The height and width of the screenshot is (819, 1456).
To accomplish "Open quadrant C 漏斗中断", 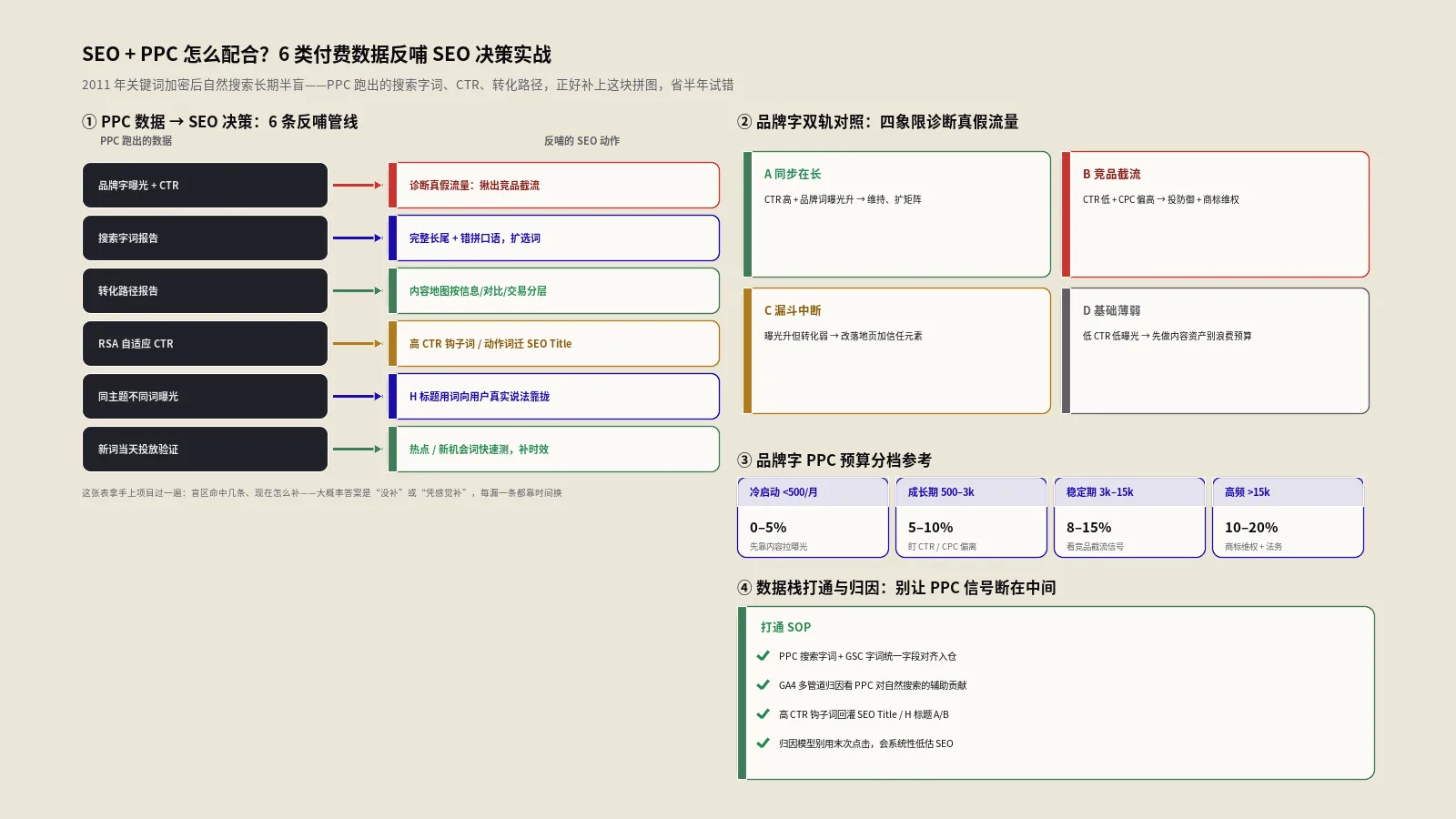I will (897, 350).
